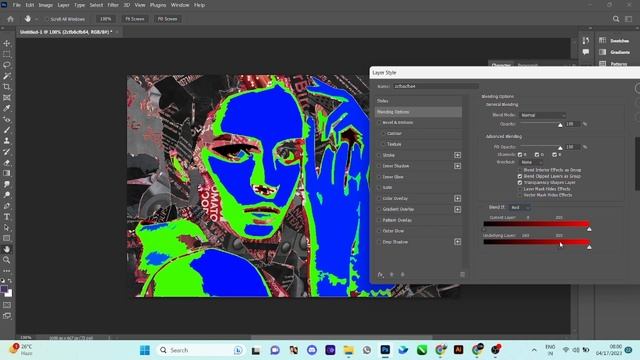Image resolution: width=640 pixels, height=360 pixels.
Task: Open the Comments panel speech-bubble icon
Action: tap(586, 52)
